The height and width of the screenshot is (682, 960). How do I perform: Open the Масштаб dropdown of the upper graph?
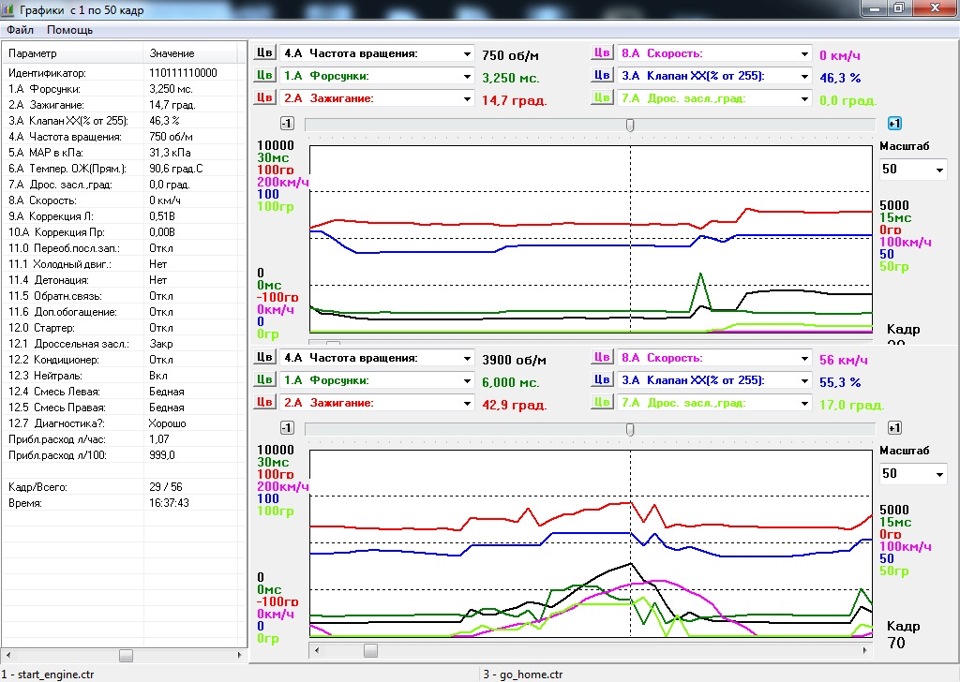[x=940, y=170]
